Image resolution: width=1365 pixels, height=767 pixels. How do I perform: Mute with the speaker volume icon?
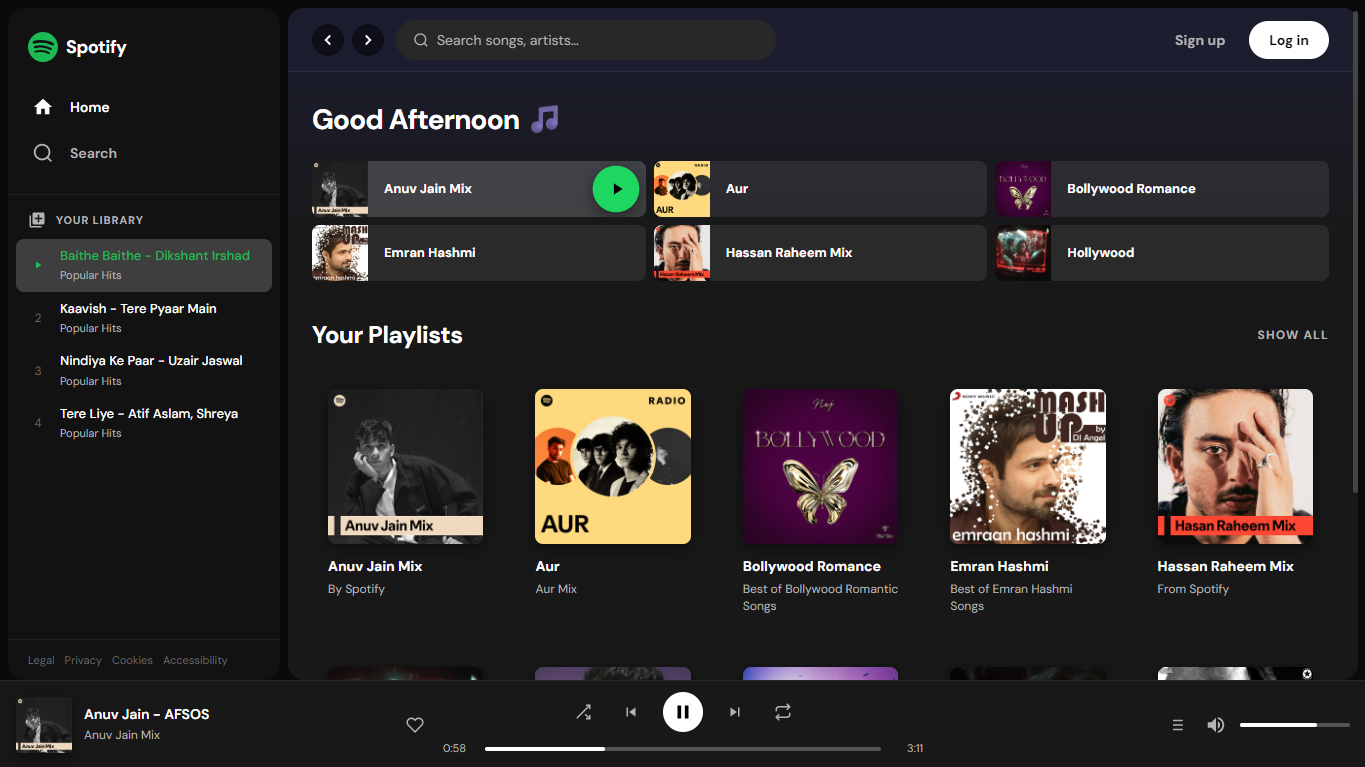[x=1216, y=725]
